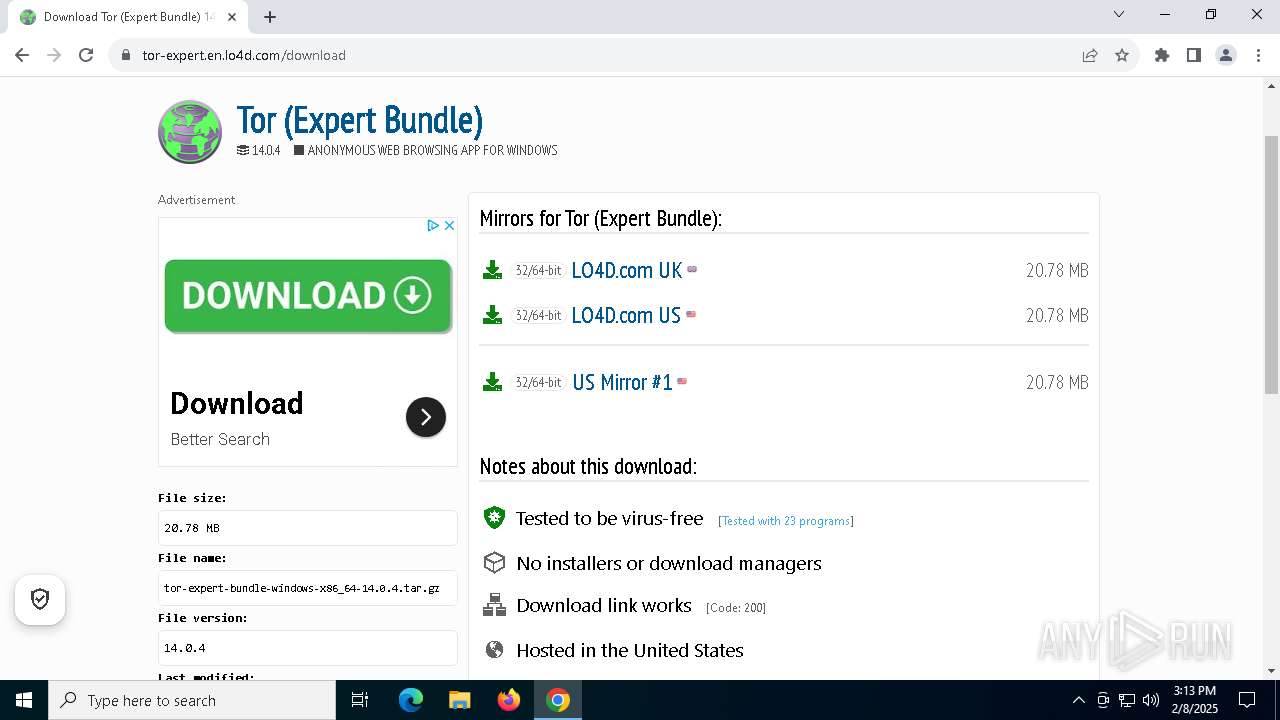The image size is (1280, 720).
Task: Click the Tor Expert Bundle globe logo
Action: pyautogui.click(x=190, y=132)
